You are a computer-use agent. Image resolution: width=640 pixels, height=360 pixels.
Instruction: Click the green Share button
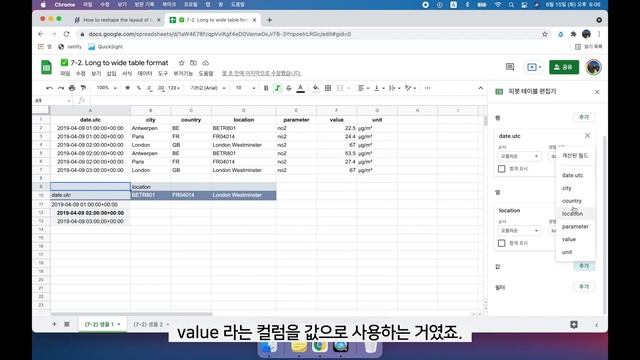[x=564, y=67]
